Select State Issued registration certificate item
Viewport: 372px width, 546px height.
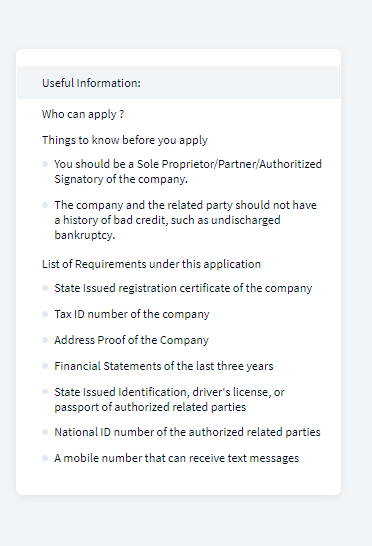183,288
